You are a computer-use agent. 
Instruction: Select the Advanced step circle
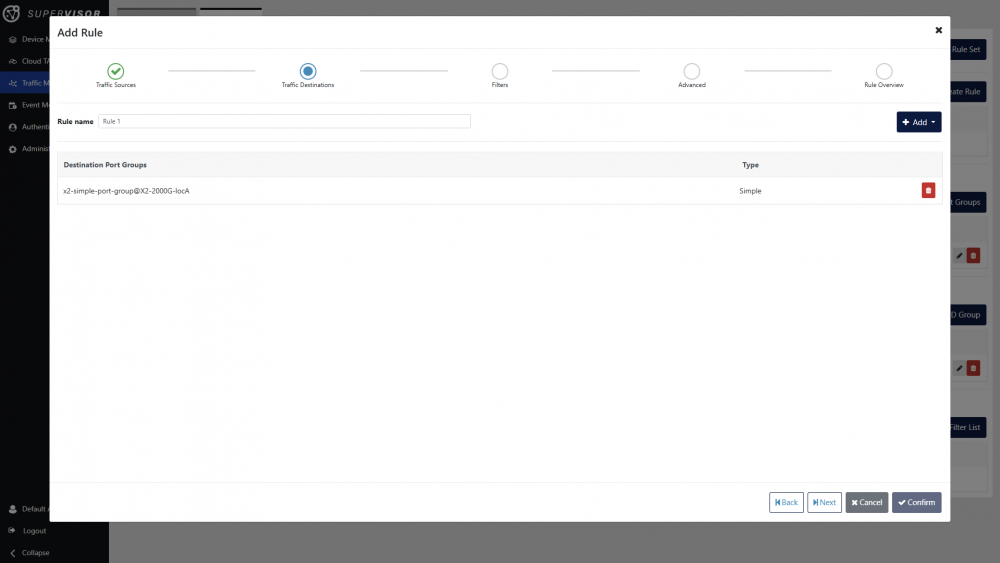(692, 71)
